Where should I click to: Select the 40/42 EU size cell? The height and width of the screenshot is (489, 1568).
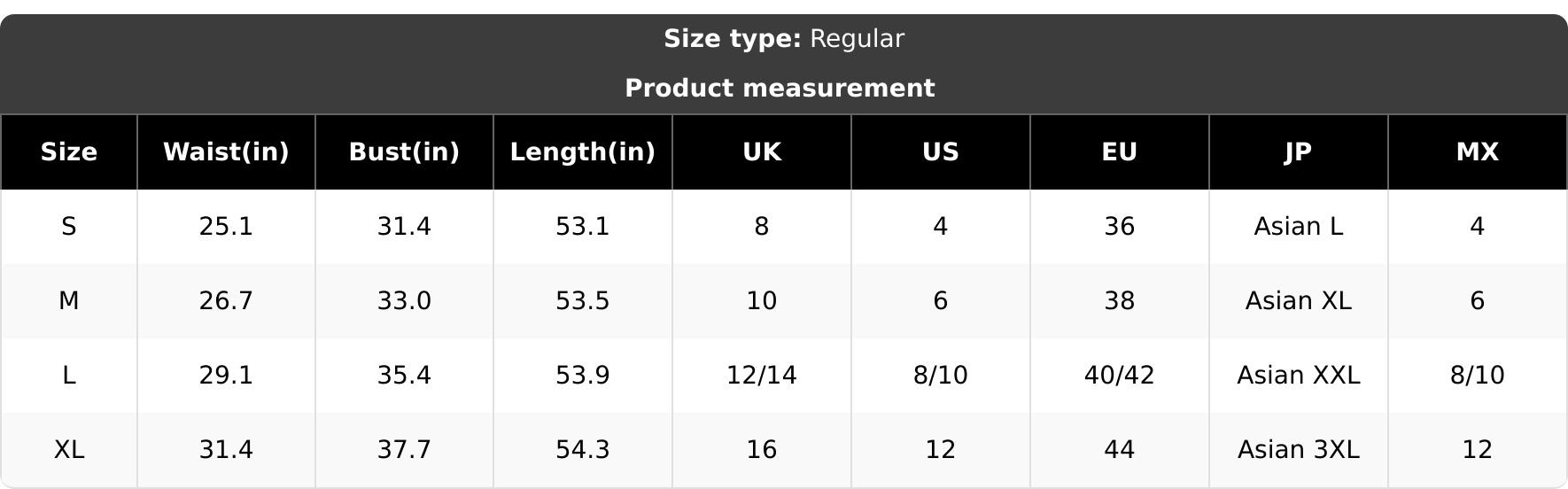coord(1120,376)
